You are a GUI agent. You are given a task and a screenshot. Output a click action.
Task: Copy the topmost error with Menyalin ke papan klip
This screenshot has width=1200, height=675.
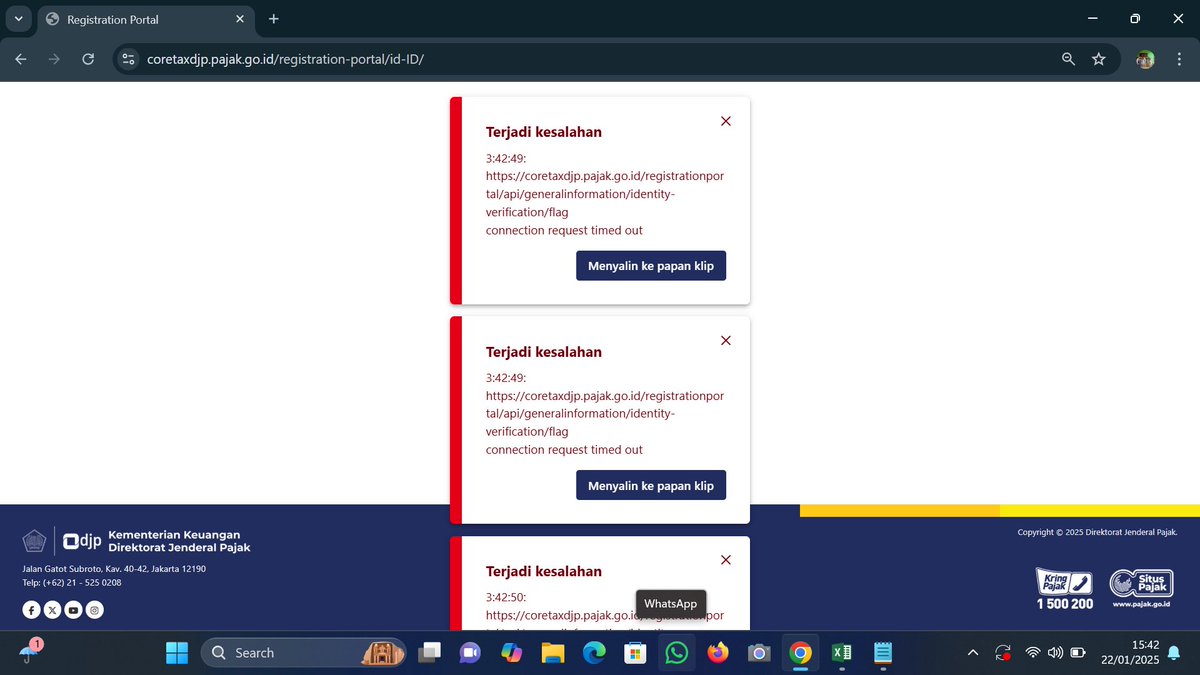pos(651,266)
